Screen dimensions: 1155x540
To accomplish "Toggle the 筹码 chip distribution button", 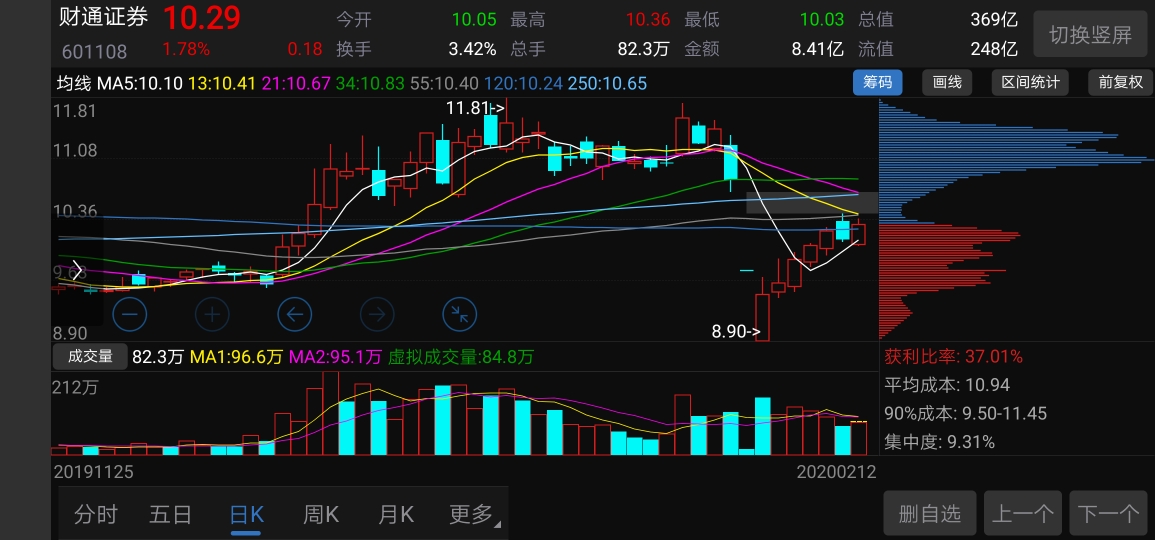I will pos(877,83).
